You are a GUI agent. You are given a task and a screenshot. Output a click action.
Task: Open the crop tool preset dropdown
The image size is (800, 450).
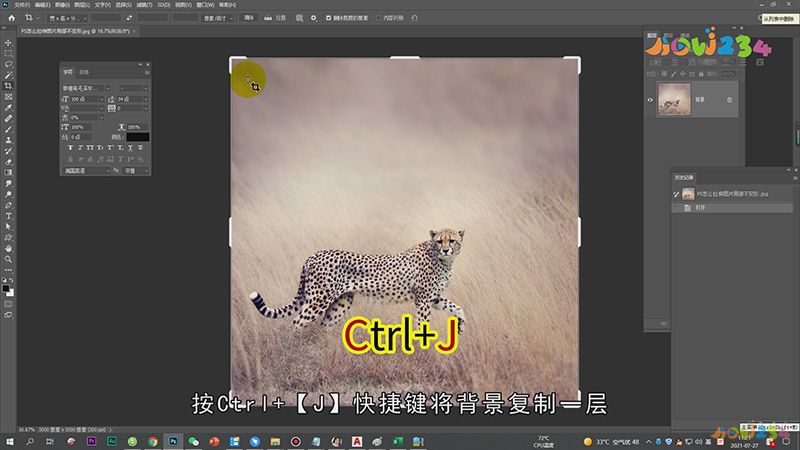33,18
